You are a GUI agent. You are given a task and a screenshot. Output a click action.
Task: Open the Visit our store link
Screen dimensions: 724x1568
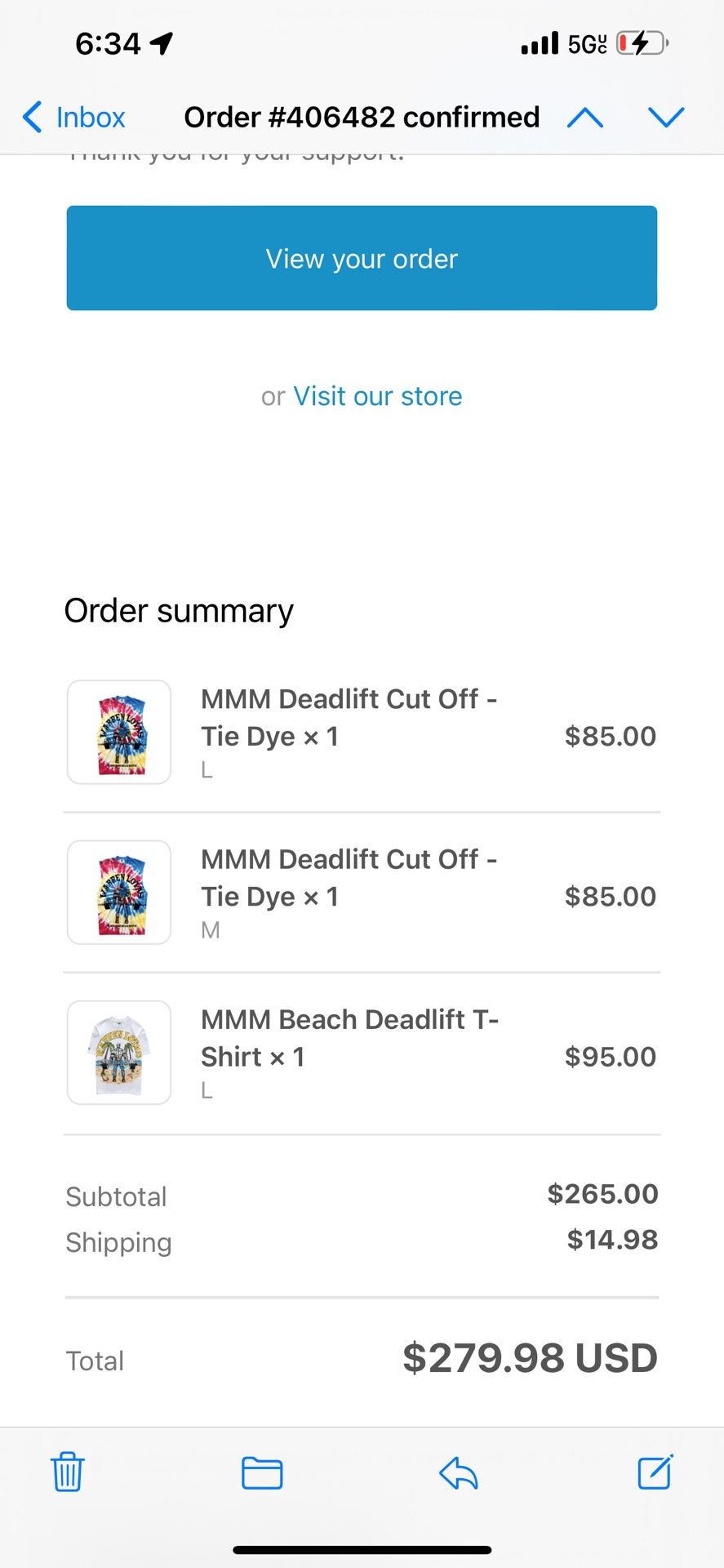tap(377, 396)
